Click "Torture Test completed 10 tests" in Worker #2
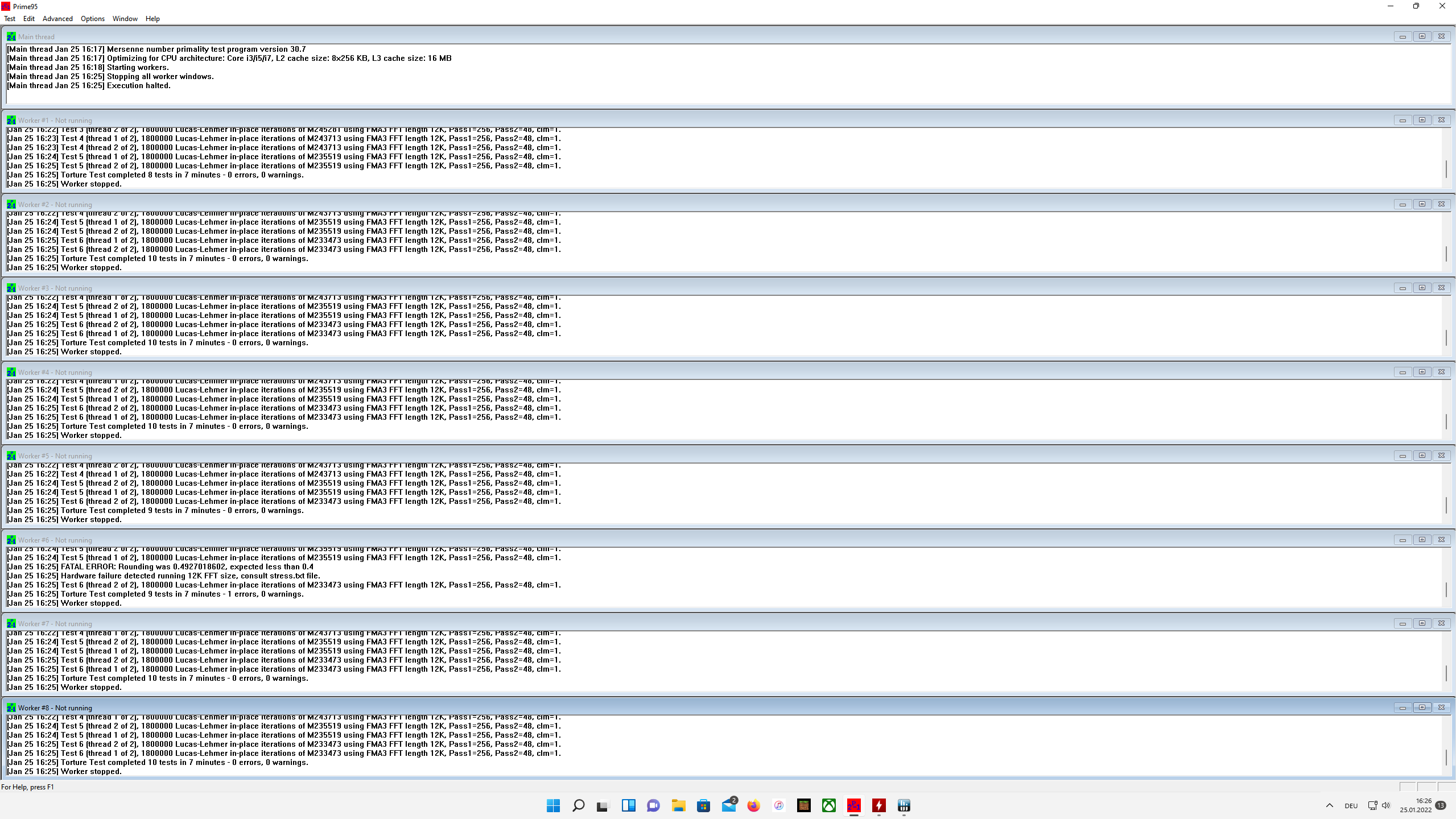The image size is (1456, 819). click(158, 258)
